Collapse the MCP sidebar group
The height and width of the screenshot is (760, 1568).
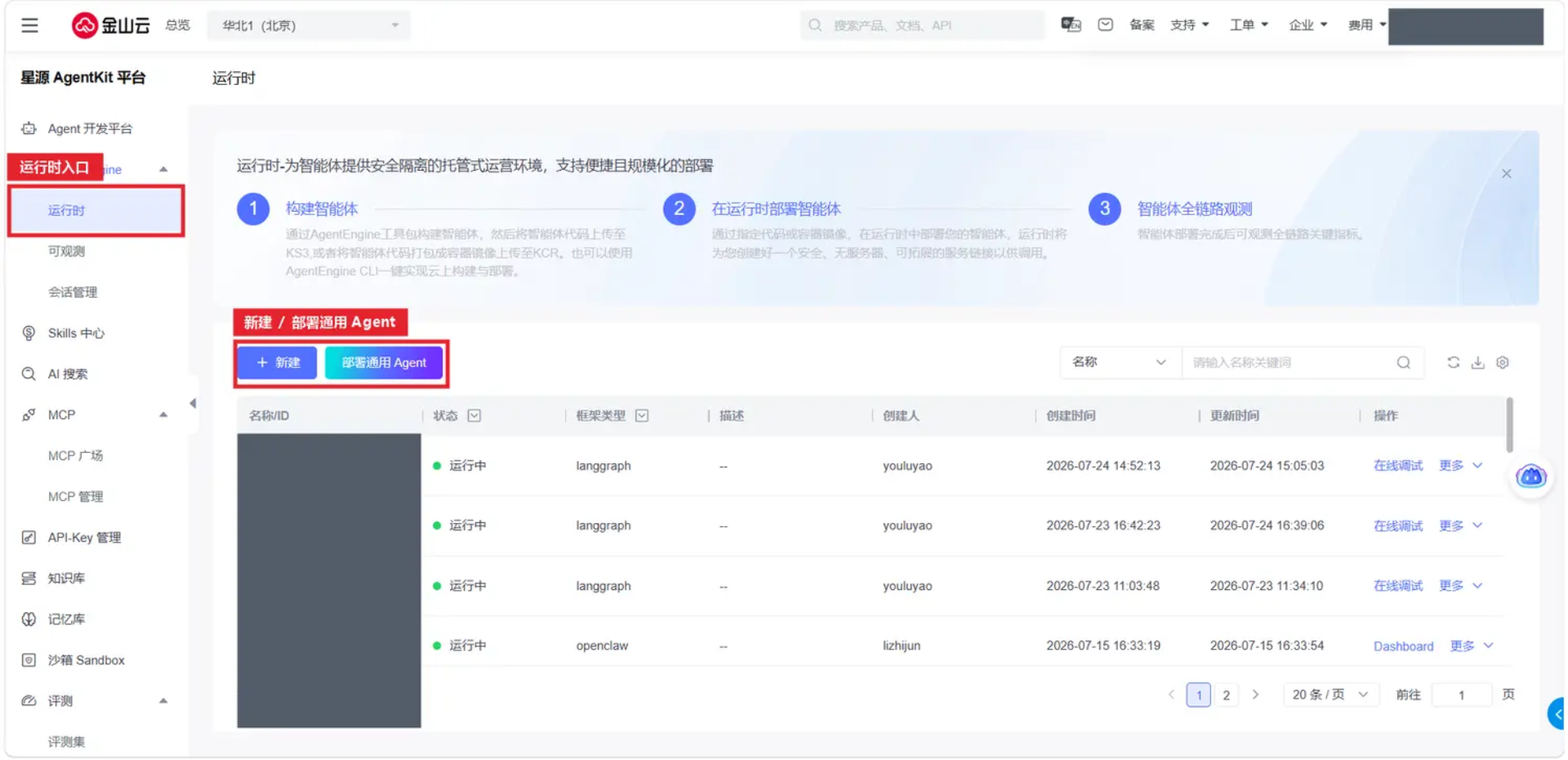163,414
